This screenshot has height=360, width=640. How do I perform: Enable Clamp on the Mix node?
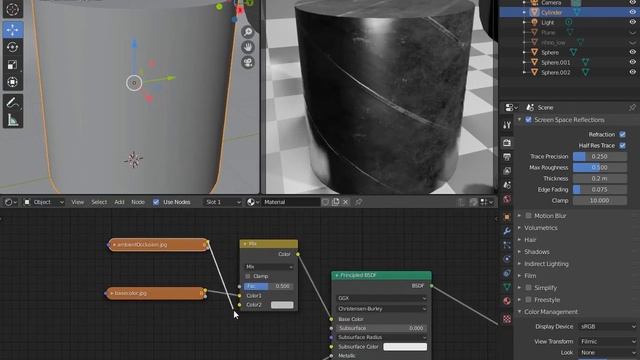(248, 276)
